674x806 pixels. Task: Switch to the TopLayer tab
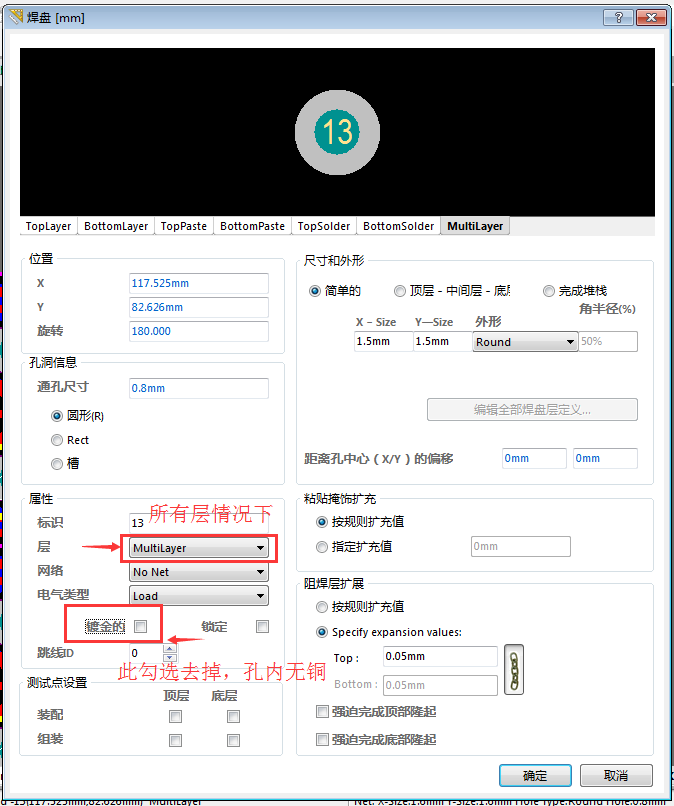[49, 226]
